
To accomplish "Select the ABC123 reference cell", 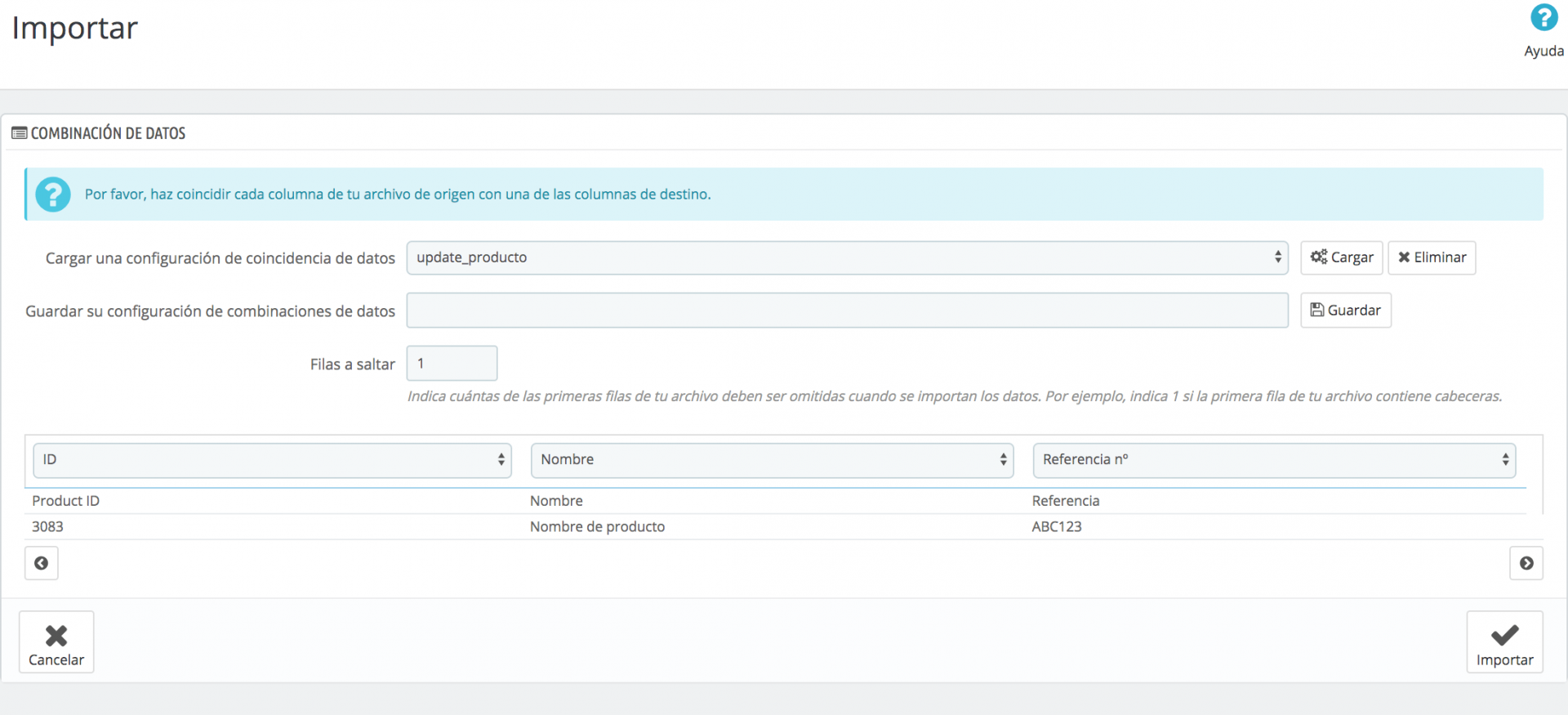I will click(1056, 527).
